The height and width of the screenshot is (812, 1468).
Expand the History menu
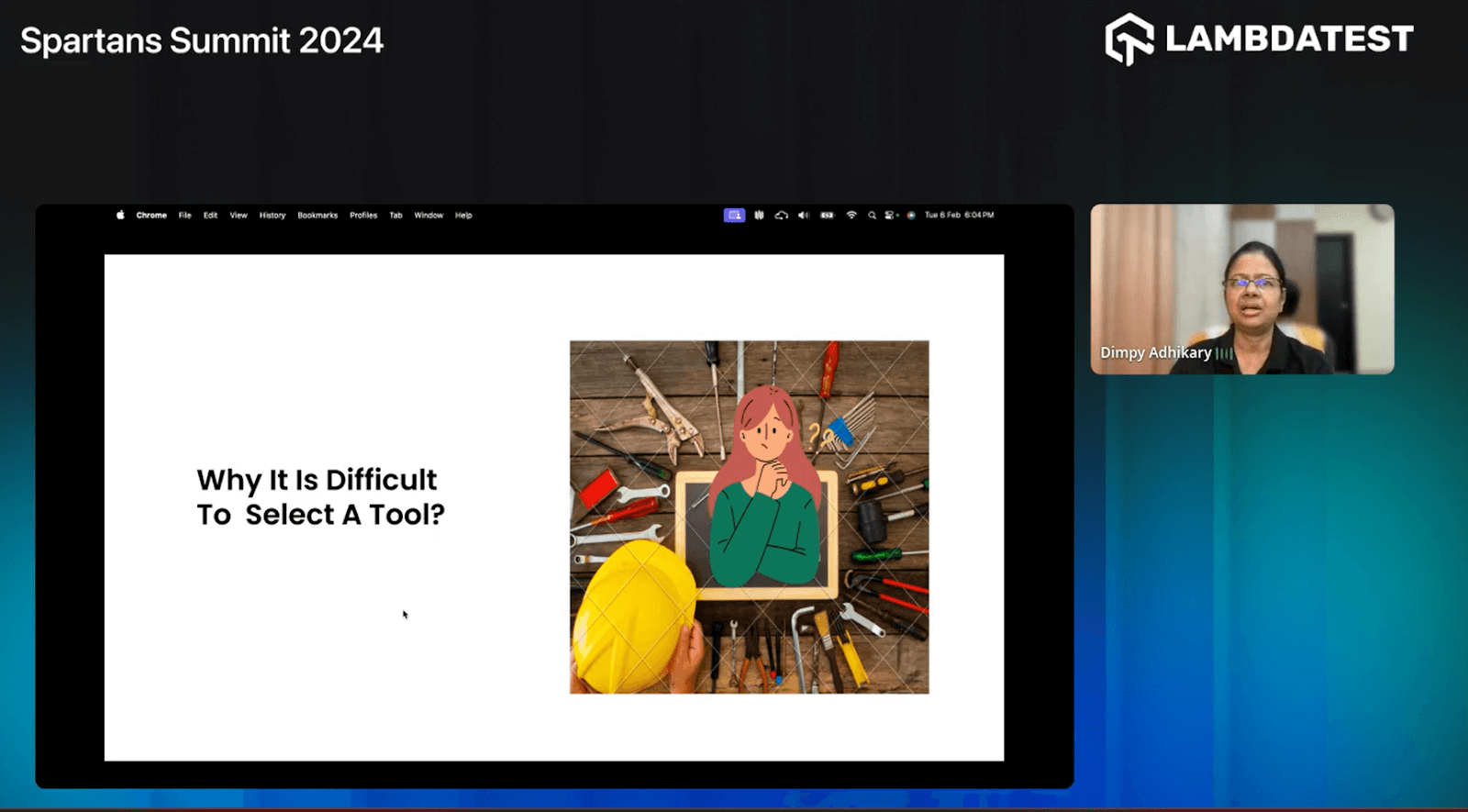(x=272, y=216)
